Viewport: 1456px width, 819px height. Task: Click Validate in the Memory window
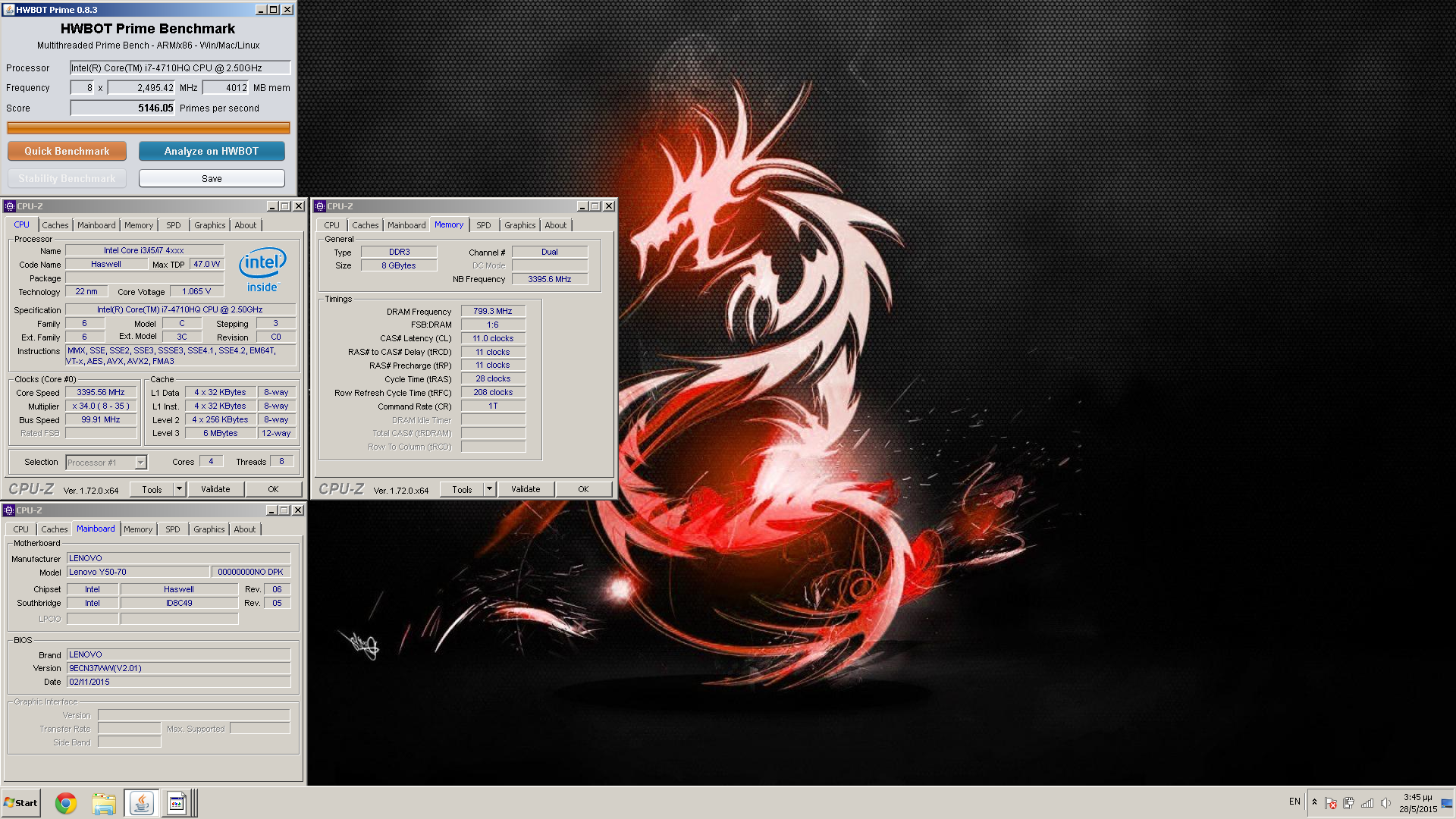[526, 489]
